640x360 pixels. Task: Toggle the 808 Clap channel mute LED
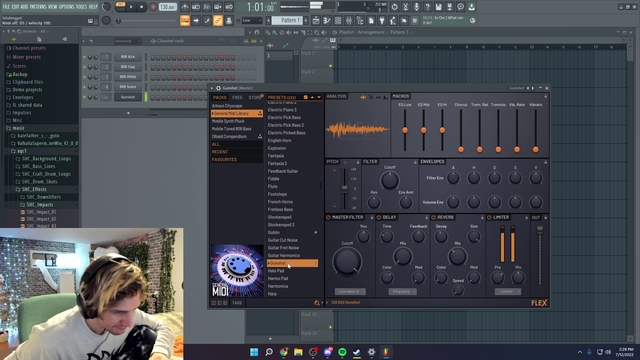point(85,67)
